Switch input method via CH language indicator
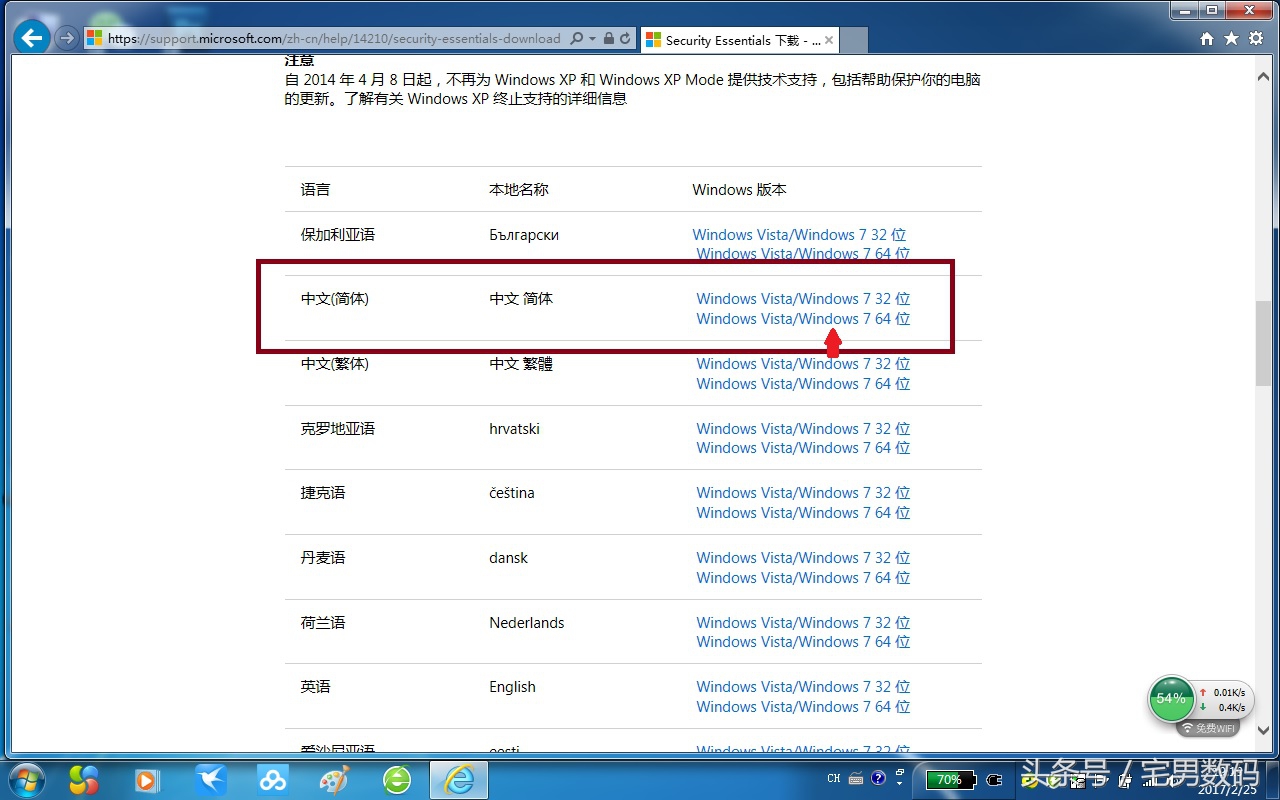 833,780
